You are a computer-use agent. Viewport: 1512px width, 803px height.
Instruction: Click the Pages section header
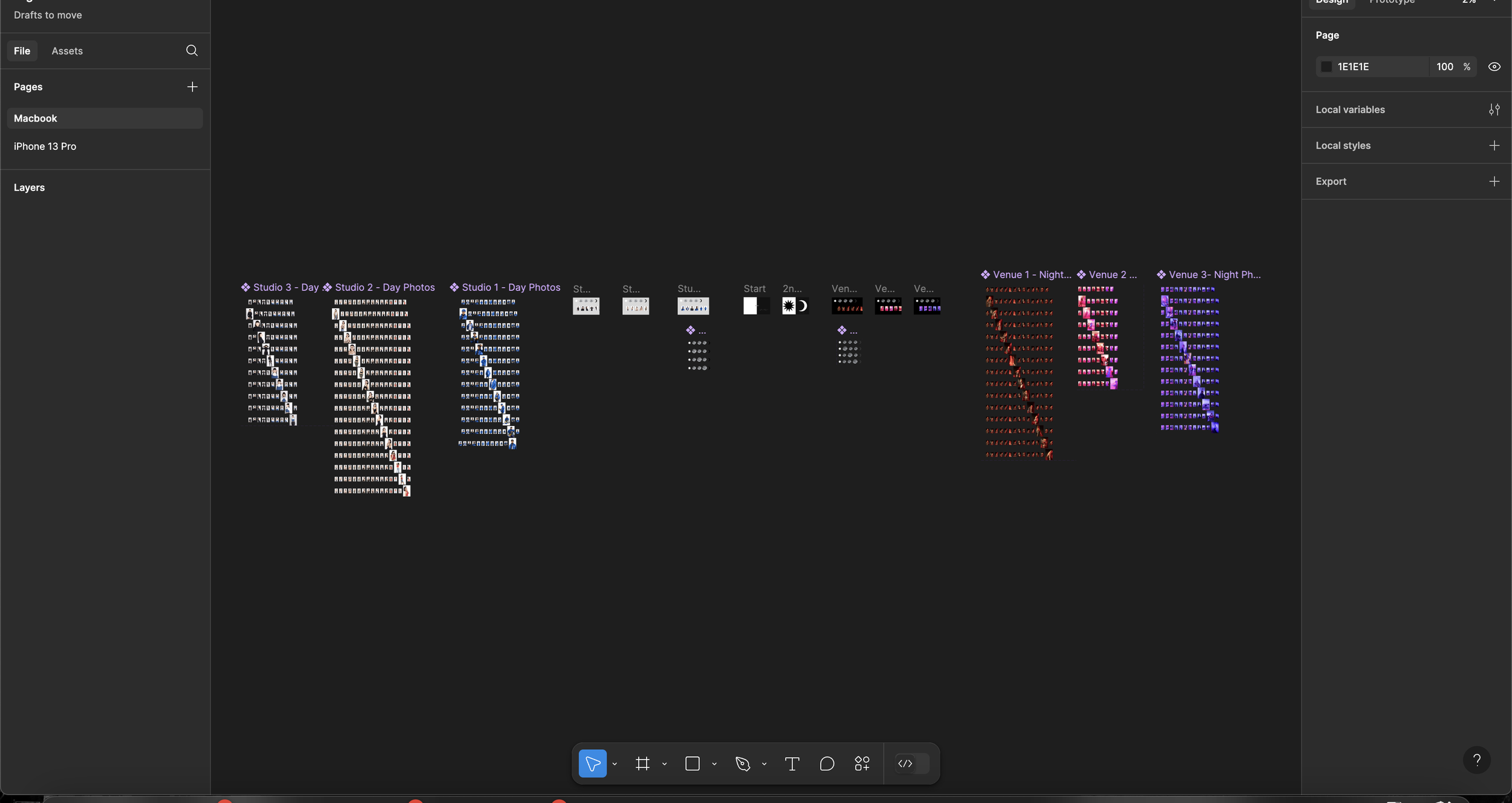click(x=28, y=87)
